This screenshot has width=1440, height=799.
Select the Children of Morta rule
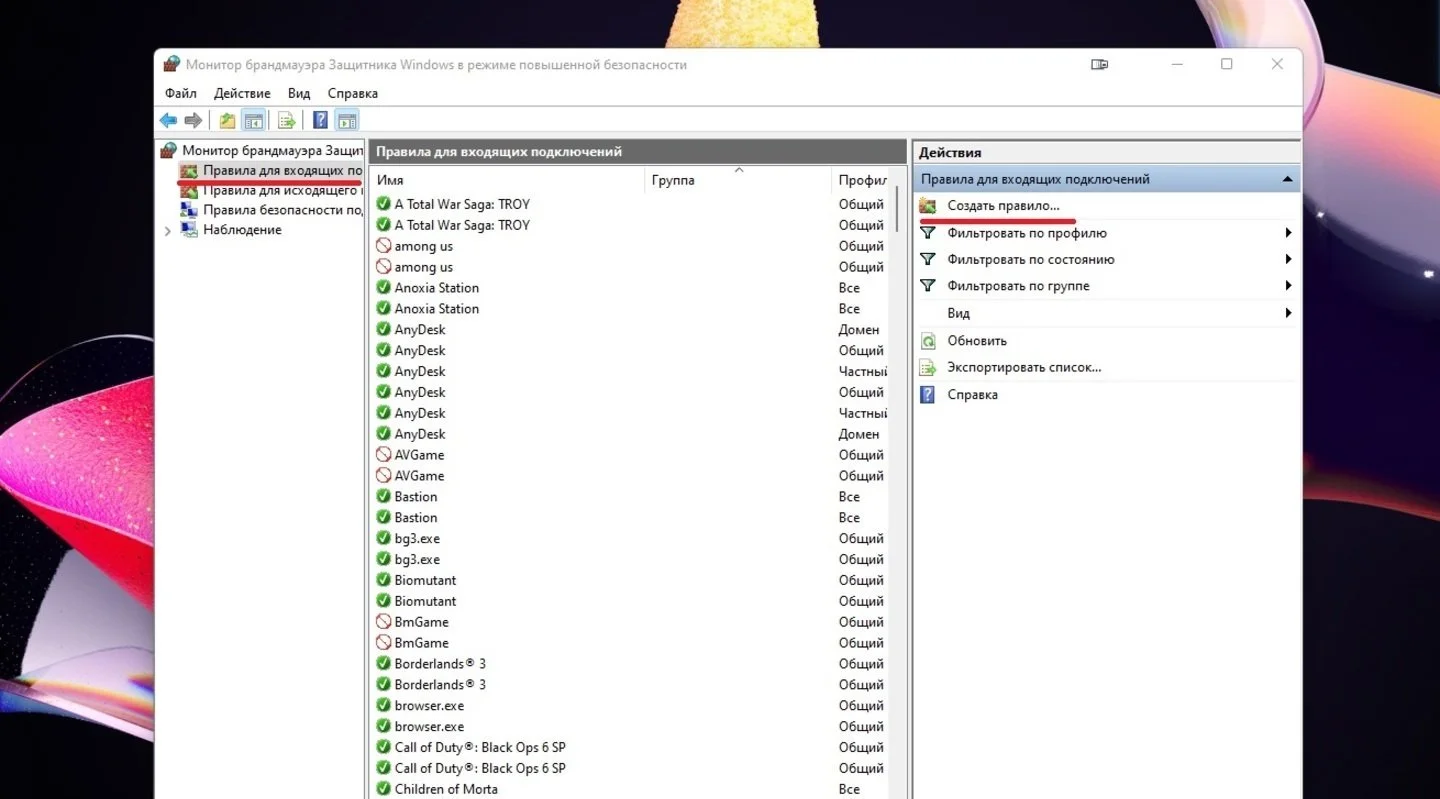tap(446, 789)
